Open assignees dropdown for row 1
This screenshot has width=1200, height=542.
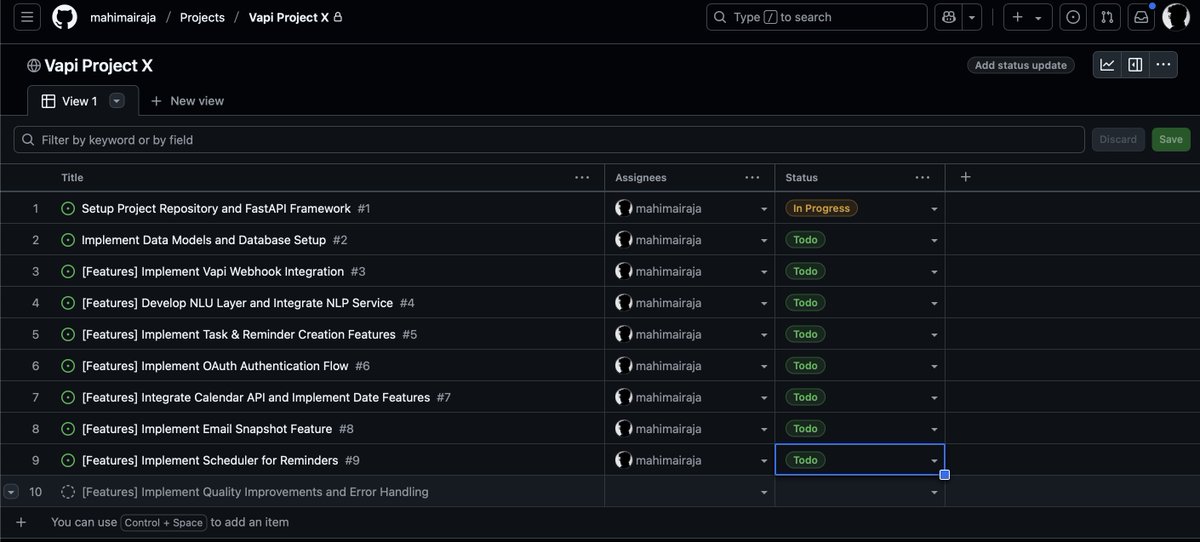pos(764,209)
